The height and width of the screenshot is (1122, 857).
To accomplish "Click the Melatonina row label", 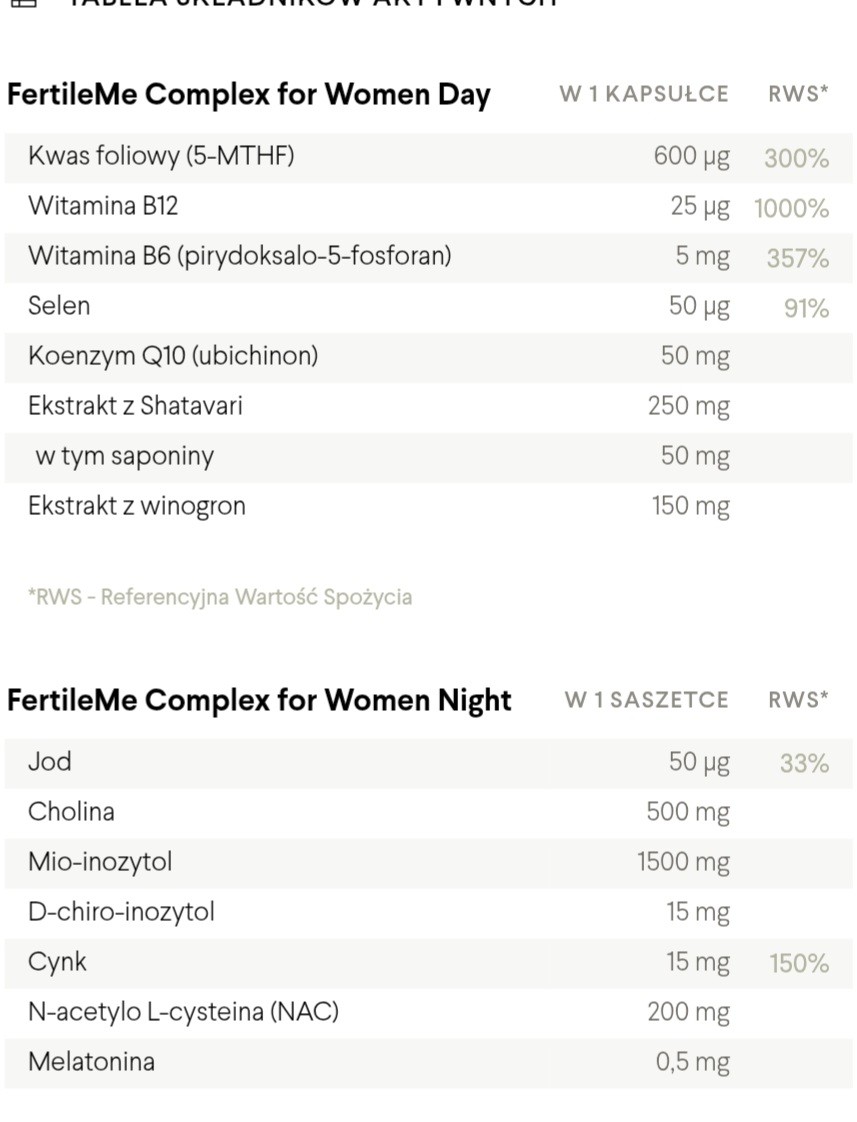I will [x=91, y=1062].
